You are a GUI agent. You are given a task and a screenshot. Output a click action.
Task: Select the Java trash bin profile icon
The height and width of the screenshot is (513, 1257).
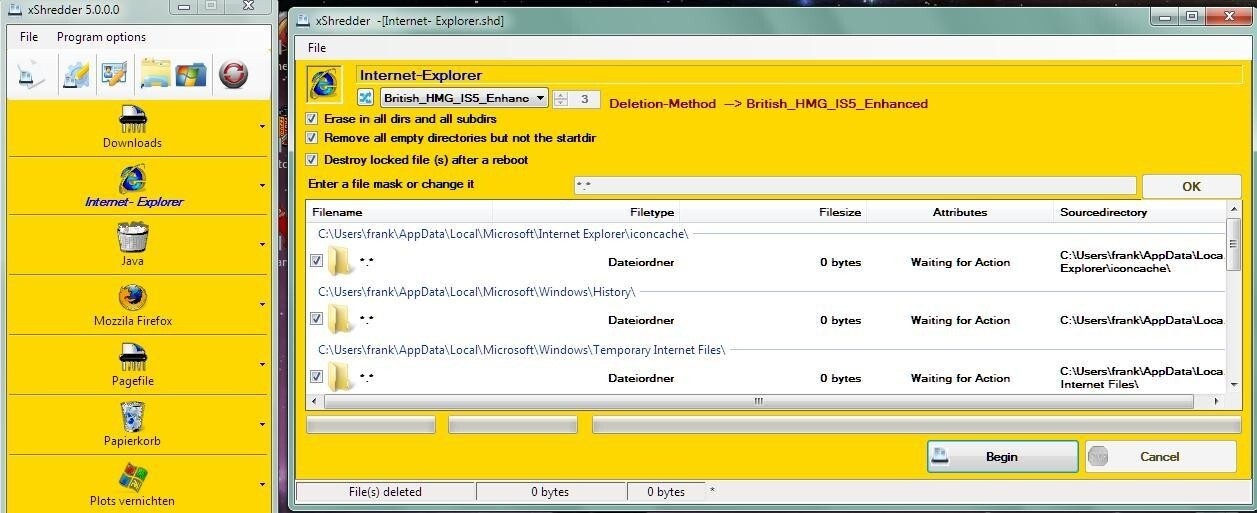pos(132,237)
